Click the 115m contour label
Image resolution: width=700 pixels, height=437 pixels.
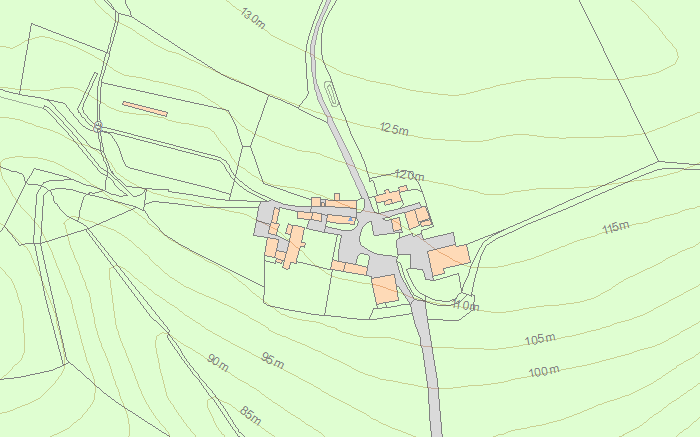click(616, 227)
